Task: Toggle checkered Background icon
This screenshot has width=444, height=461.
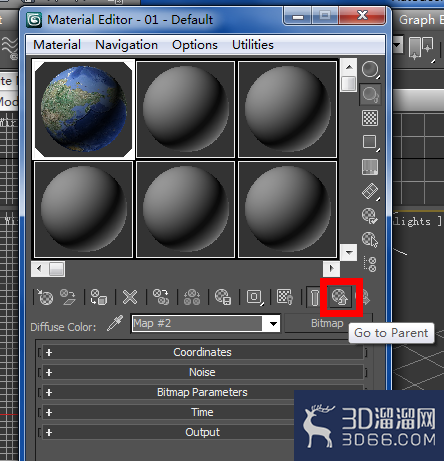Action: [370, 118]
